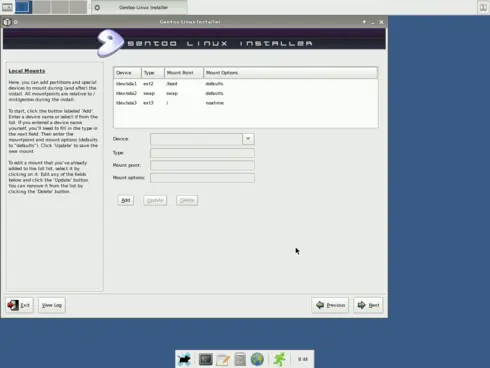This screenshot has height=368, width=490.
Task: Focus the Mount point input field
Action: coord(202,165)
